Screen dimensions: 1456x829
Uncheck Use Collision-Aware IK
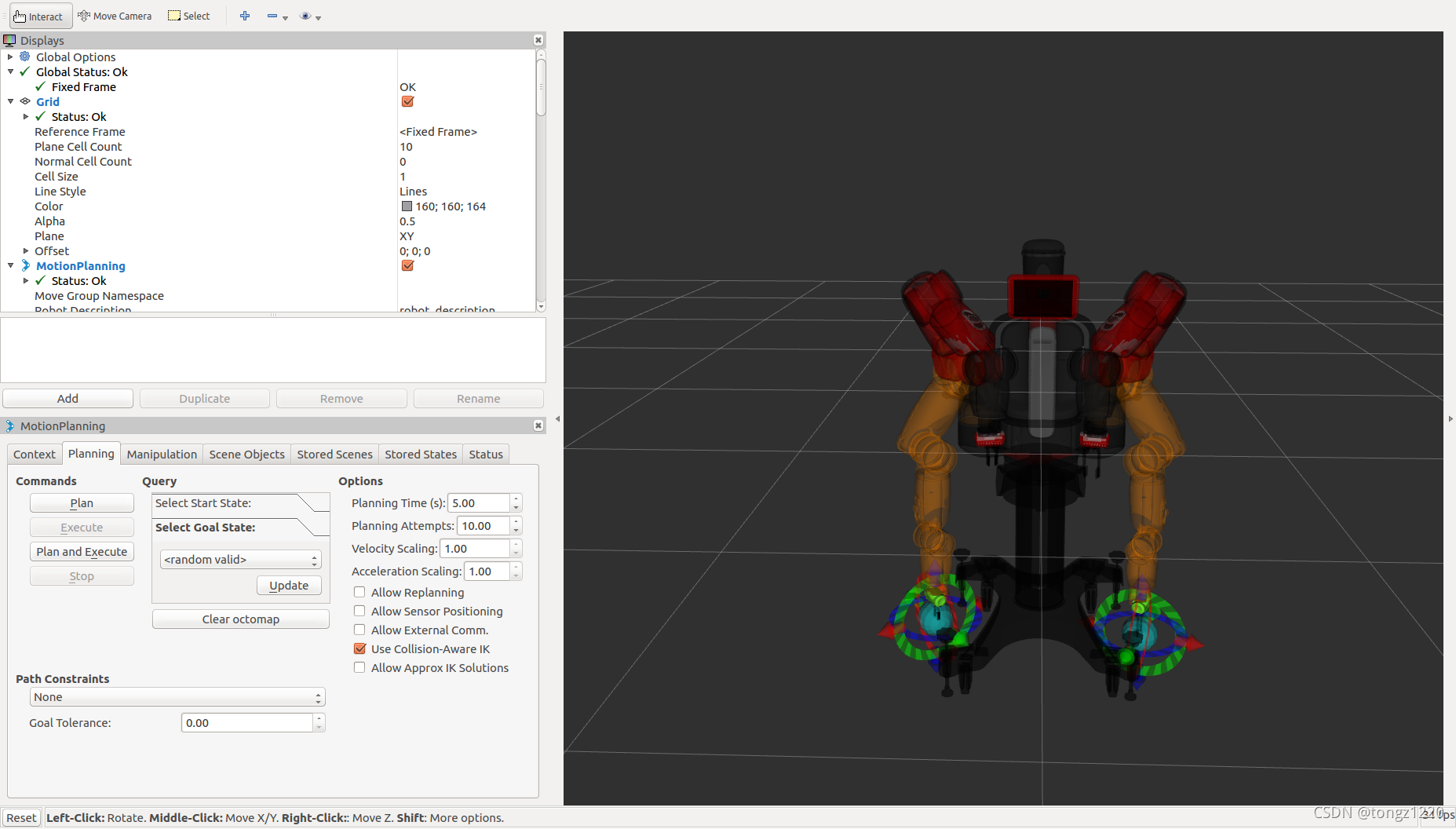coord(359,648)
